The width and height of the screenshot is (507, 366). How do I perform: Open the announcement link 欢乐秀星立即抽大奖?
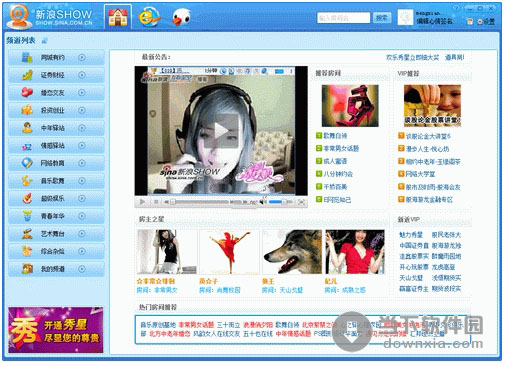pos(412,57)
